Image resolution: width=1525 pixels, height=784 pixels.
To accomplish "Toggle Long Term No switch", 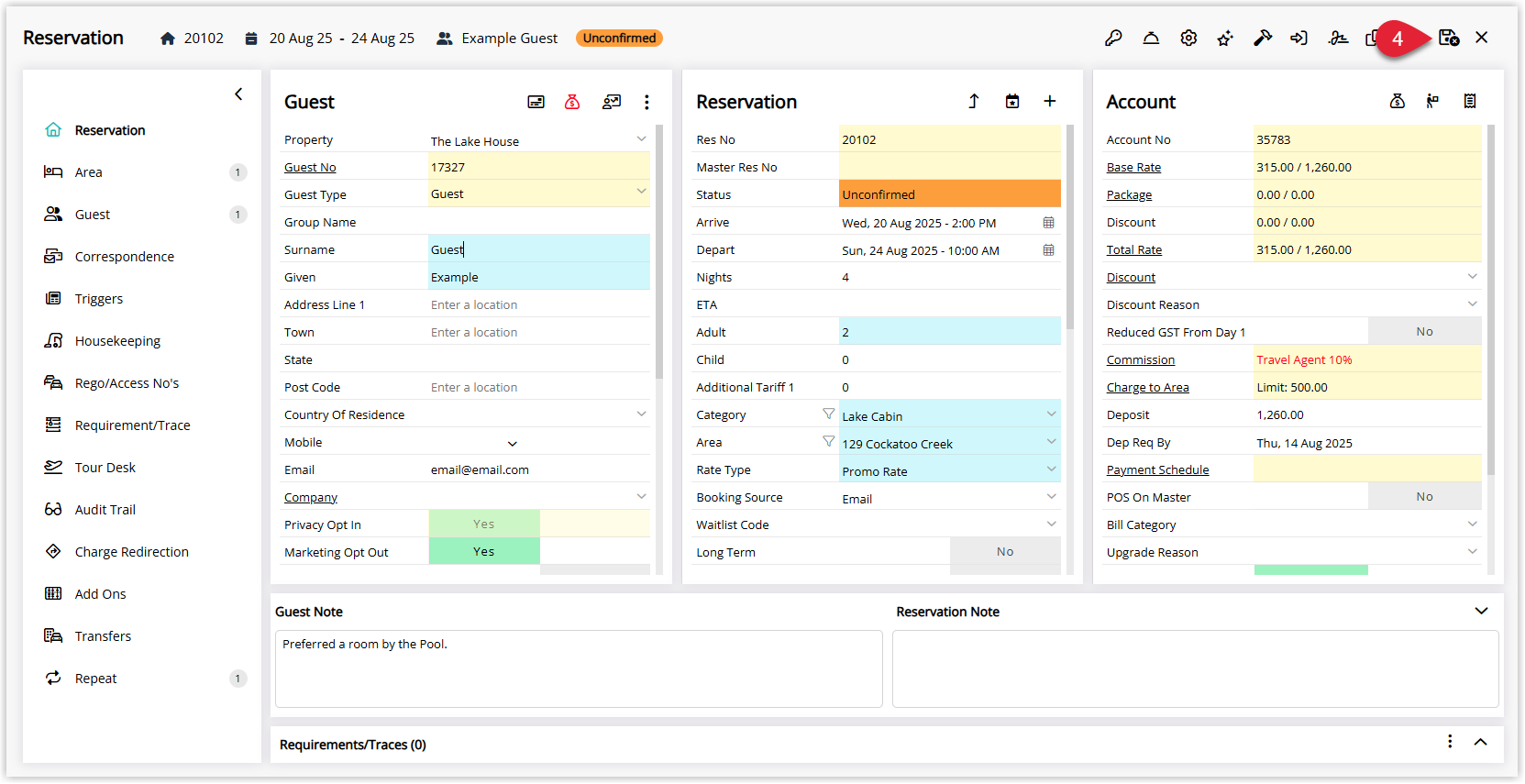I will point(1005,551).
